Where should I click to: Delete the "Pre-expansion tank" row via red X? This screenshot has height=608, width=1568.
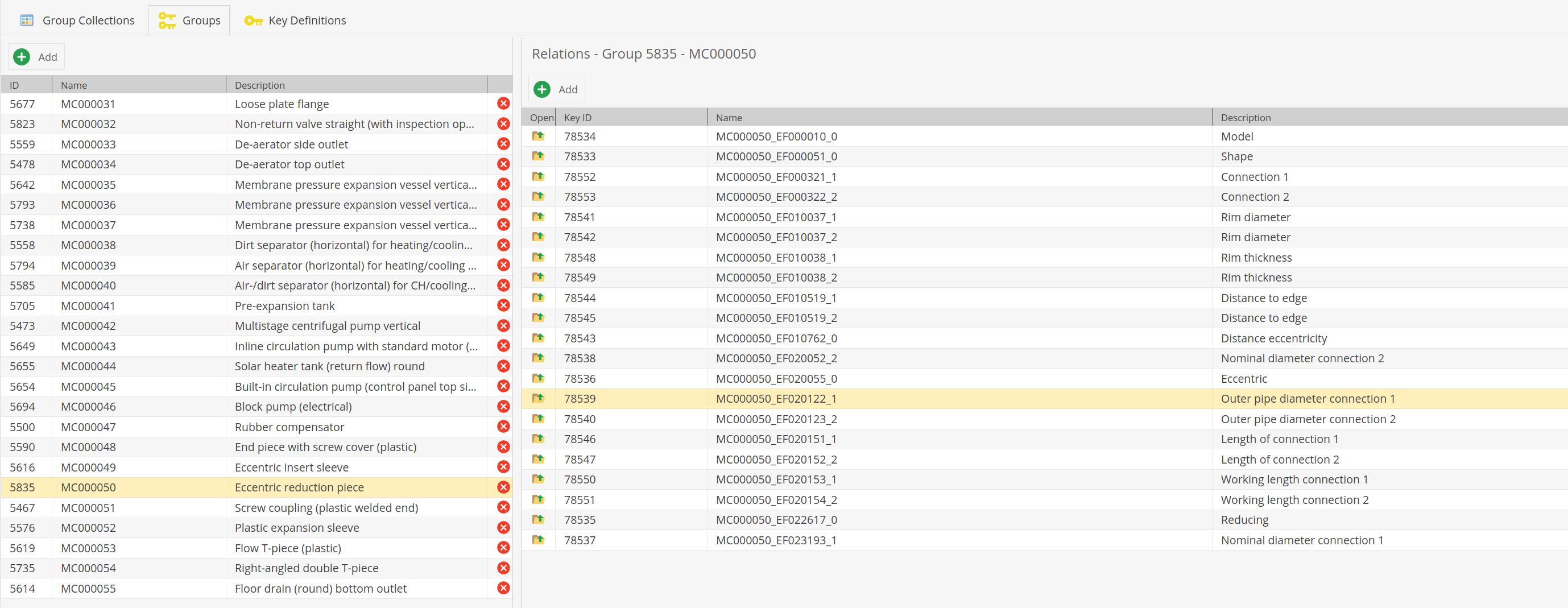pos(503,305)
